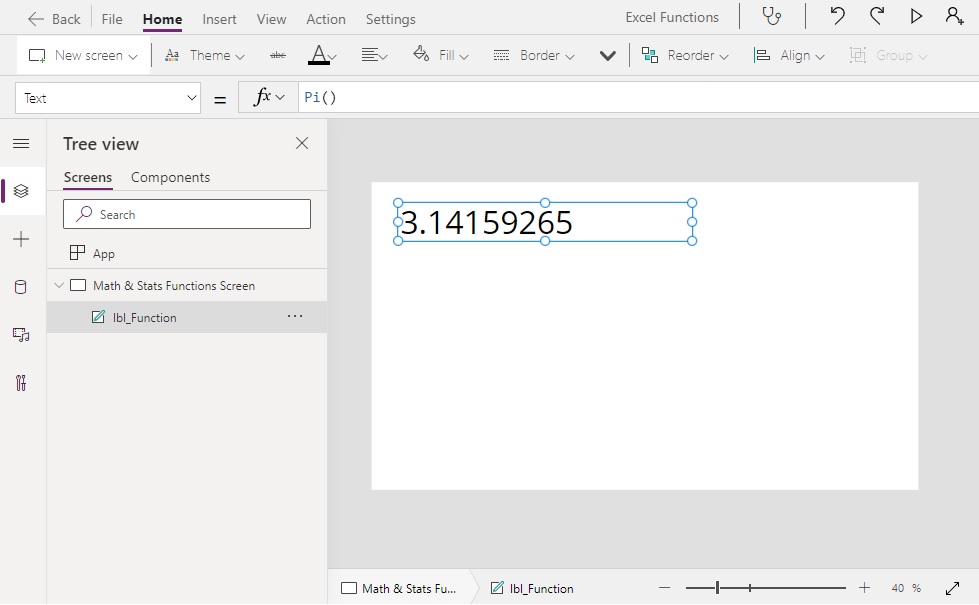Open the Media panel icon

click(21, 335)
